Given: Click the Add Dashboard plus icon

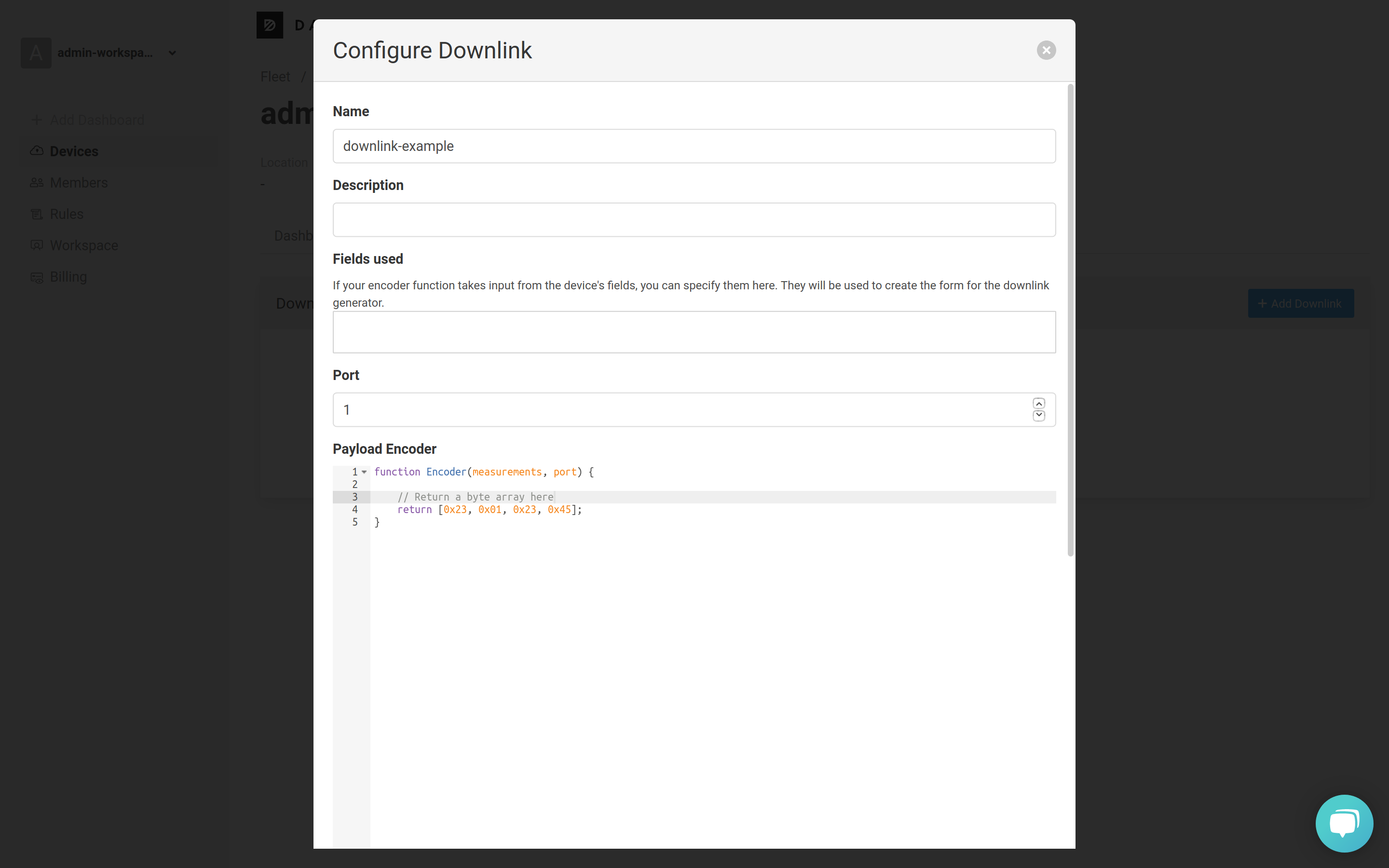Looking at the screenshot, I should point(37,120).
